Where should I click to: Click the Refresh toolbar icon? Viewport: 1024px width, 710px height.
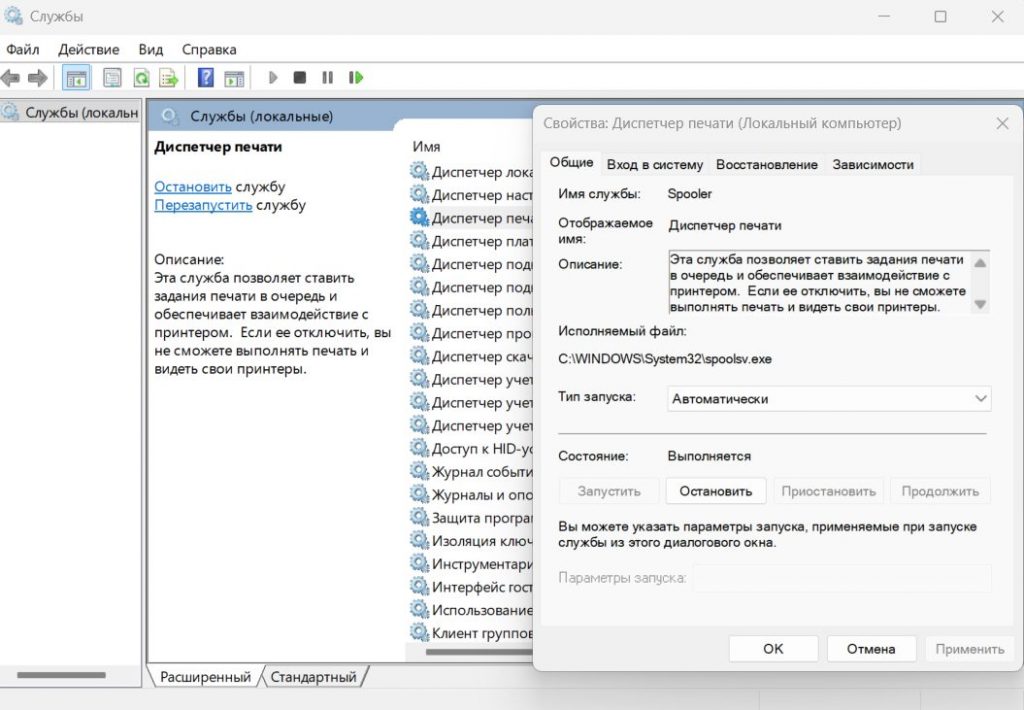[x=141, y=78]
